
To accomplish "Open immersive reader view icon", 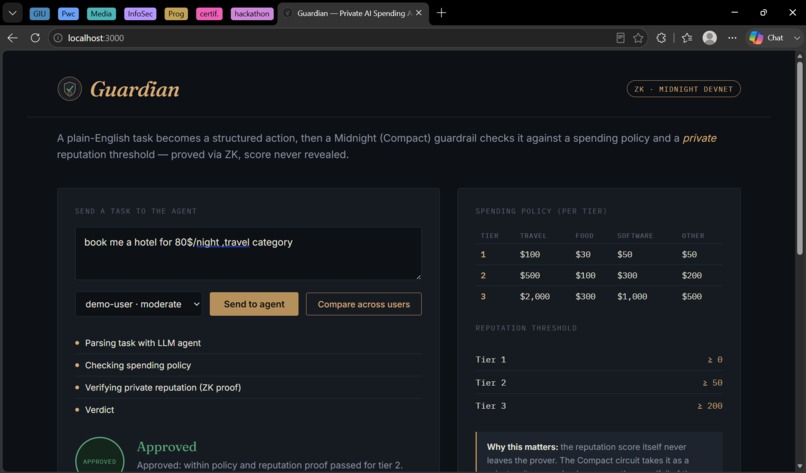I will coord(620,38).
